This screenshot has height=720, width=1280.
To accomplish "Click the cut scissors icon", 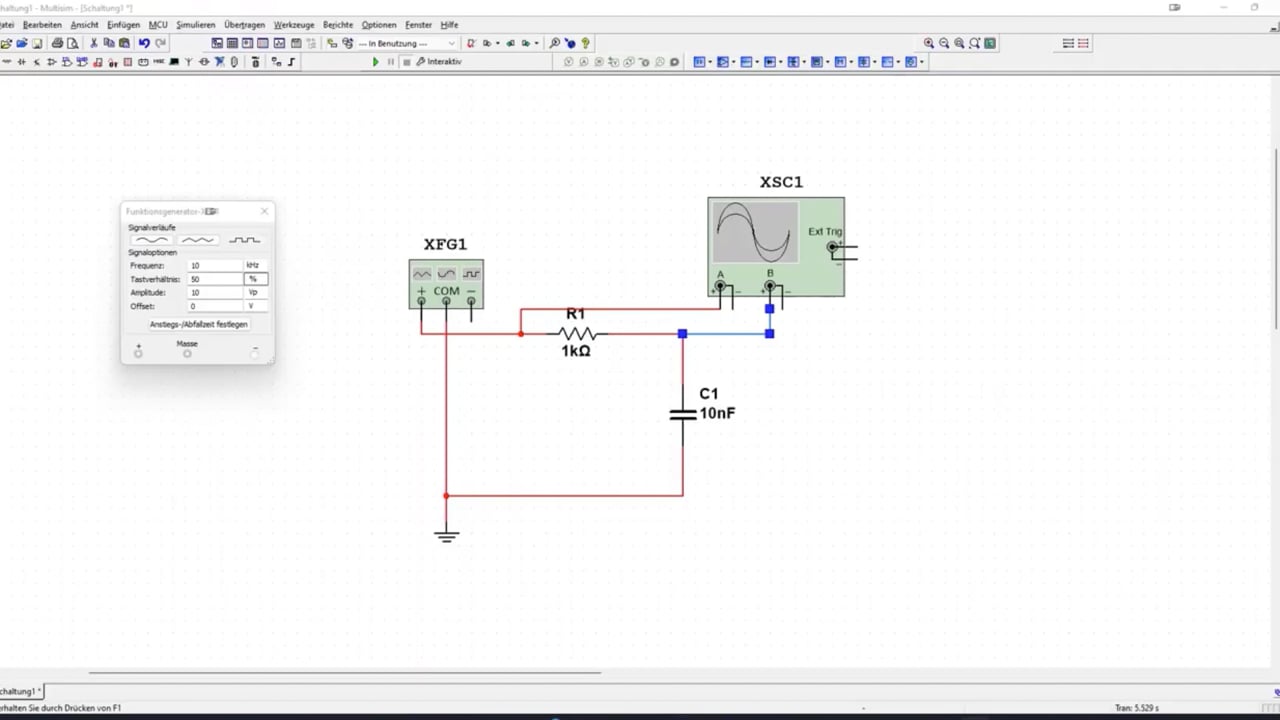I will coord(94,43).
